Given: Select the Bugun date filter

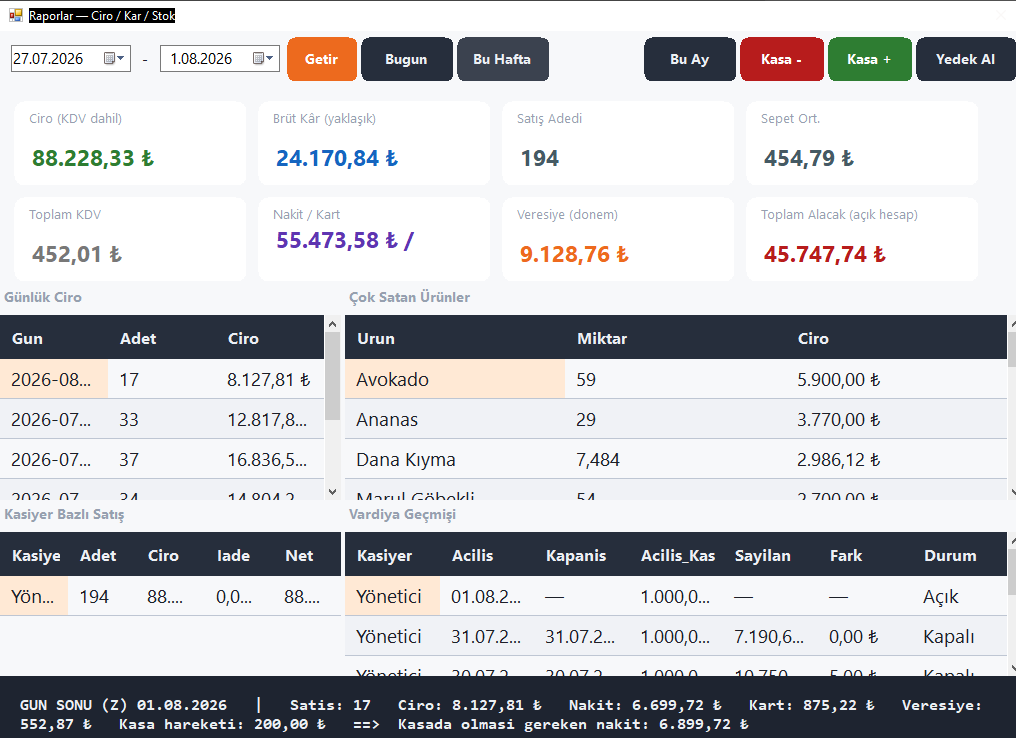Looking at the screenshot, I should coord(406,59).
